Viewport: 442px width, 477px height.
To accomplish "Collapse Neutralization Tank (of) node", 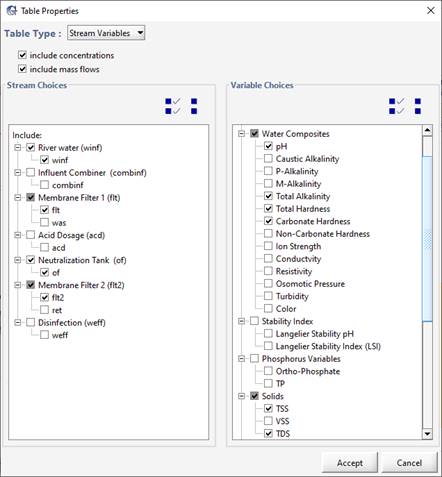I will (x=18, y=260).
